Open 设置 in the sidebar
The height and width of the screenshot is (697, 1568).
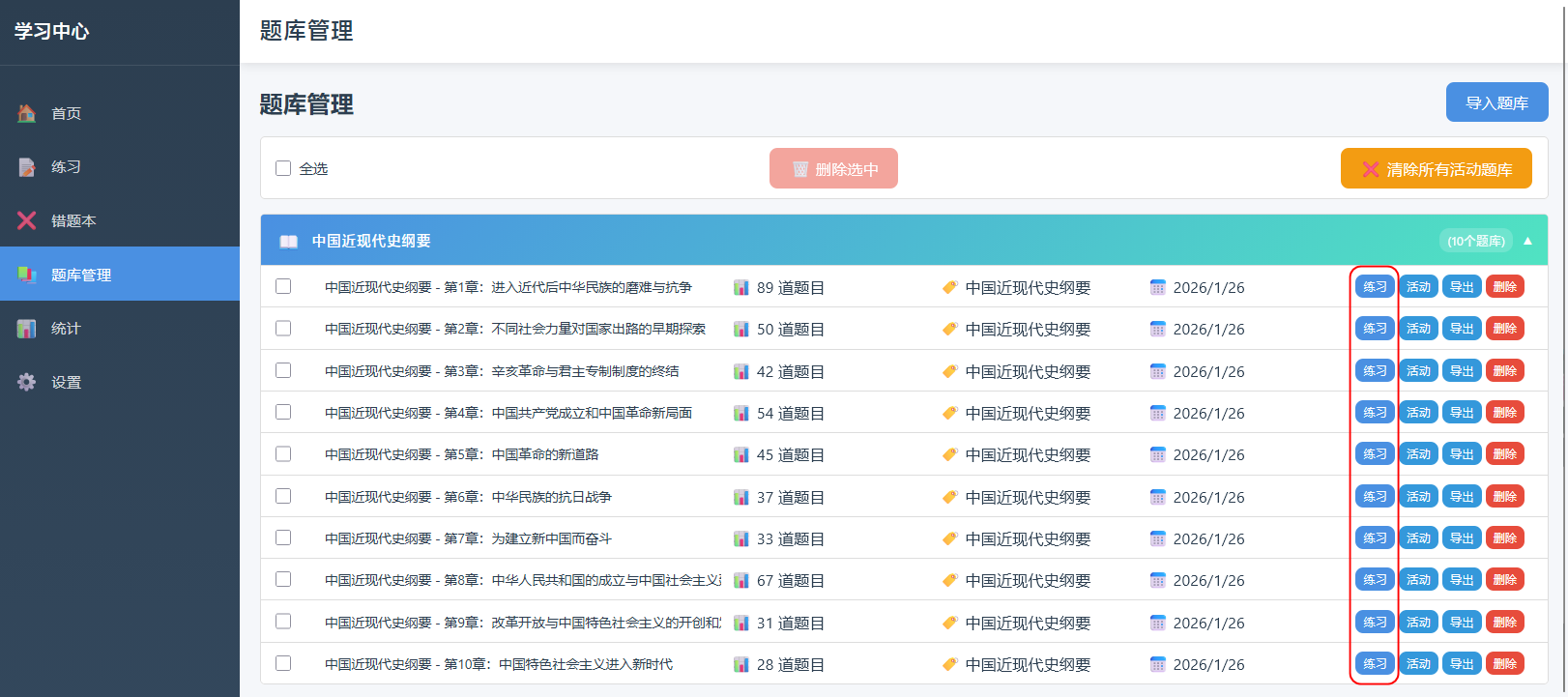pyautogui.click(x=120, y=382)
